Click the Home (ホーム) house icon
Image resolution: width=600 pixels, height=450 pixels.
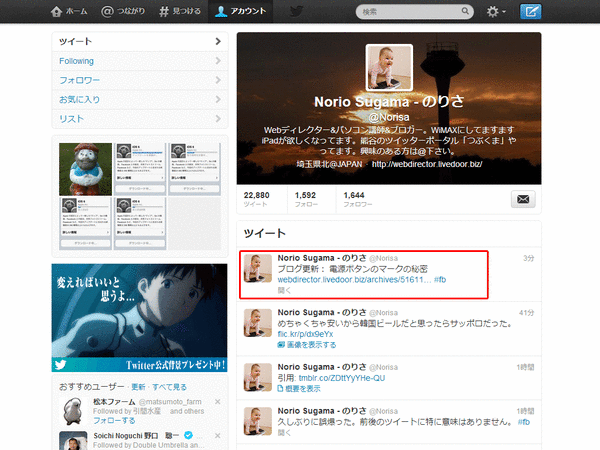(x=56, y=11)
